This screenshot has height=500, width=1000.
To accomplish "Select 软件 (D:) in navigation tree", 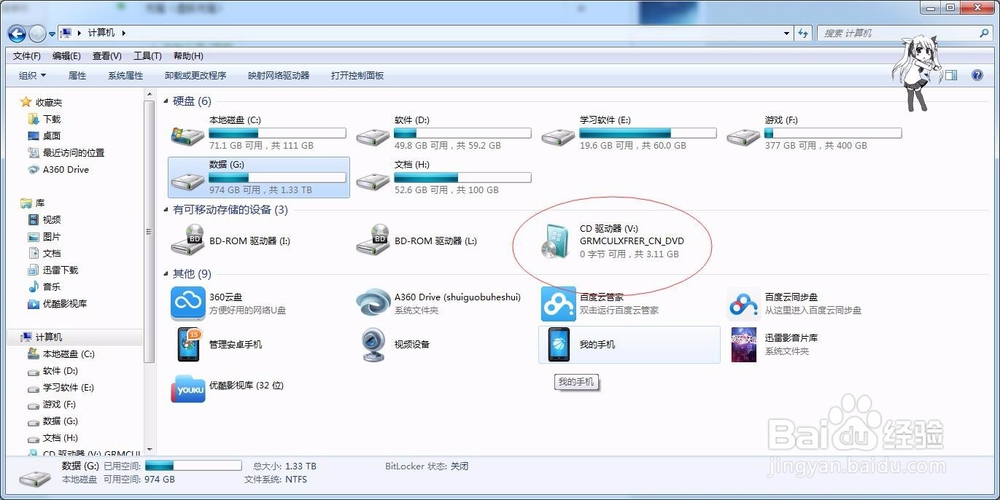I will [x=60, y=371].
